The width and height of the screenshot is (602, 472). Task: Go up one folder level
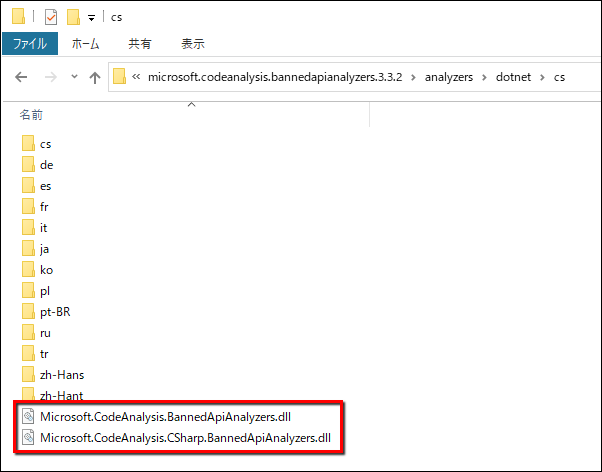[x=95, y=78]
